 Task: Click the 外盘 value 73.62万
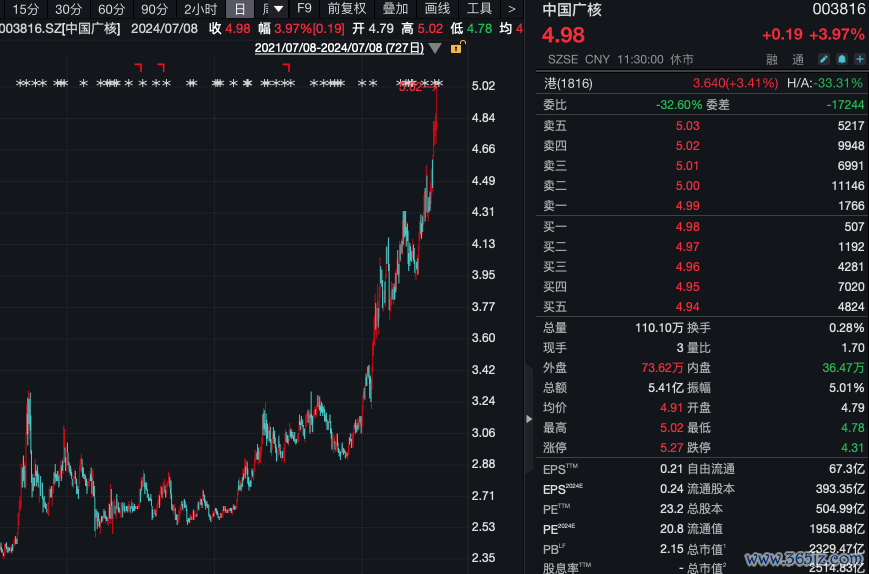point(662,368)
